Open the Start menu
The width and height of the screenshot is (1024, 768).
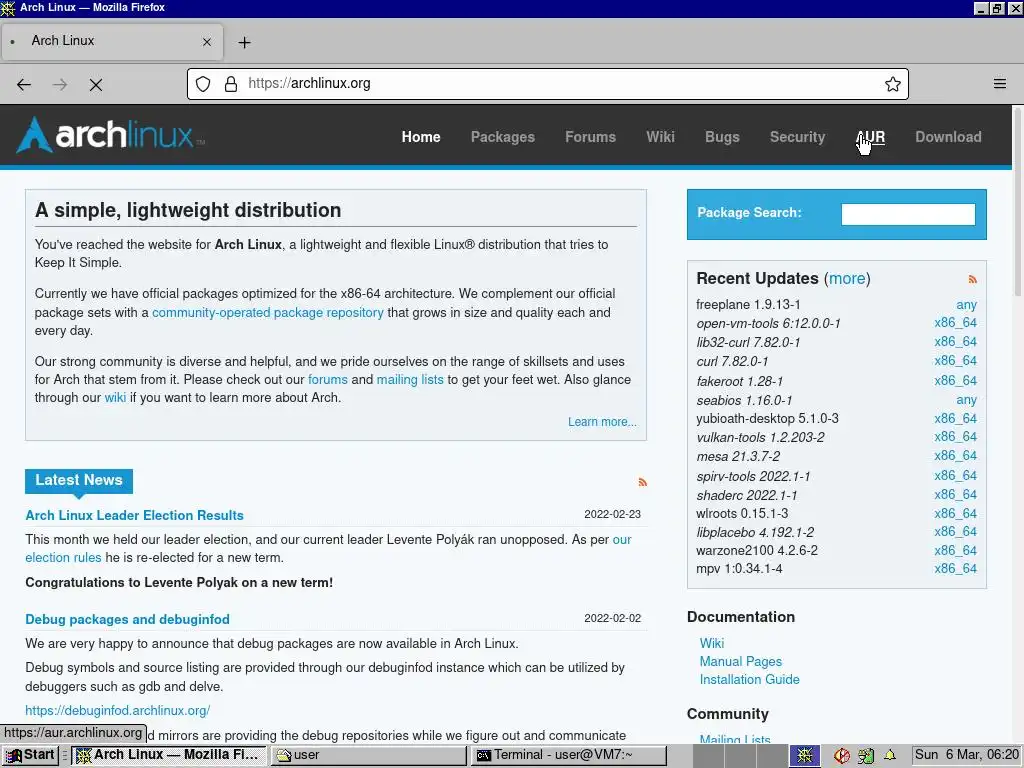tap(30, 755)
